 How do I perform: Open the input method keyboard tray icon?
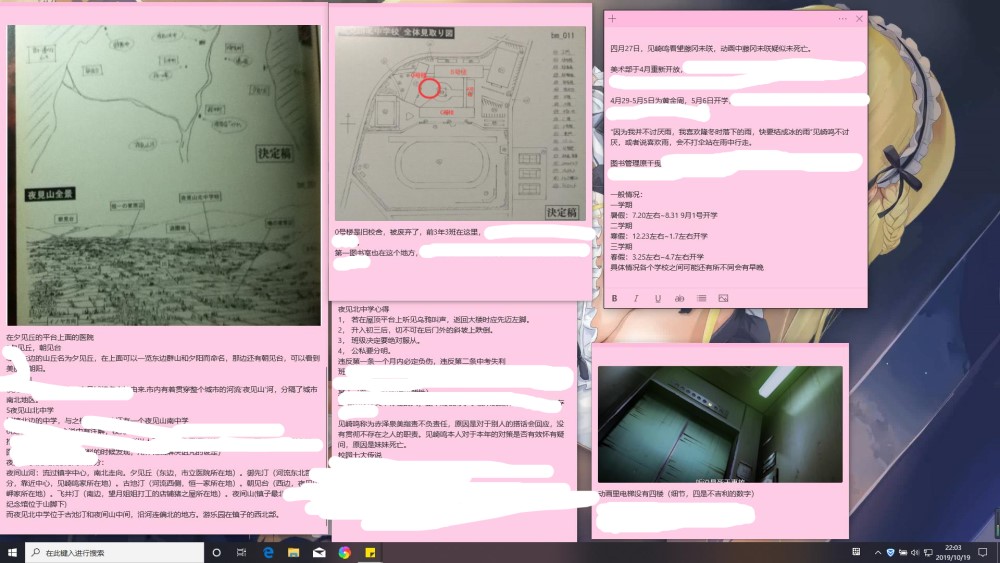coord(856,552)
